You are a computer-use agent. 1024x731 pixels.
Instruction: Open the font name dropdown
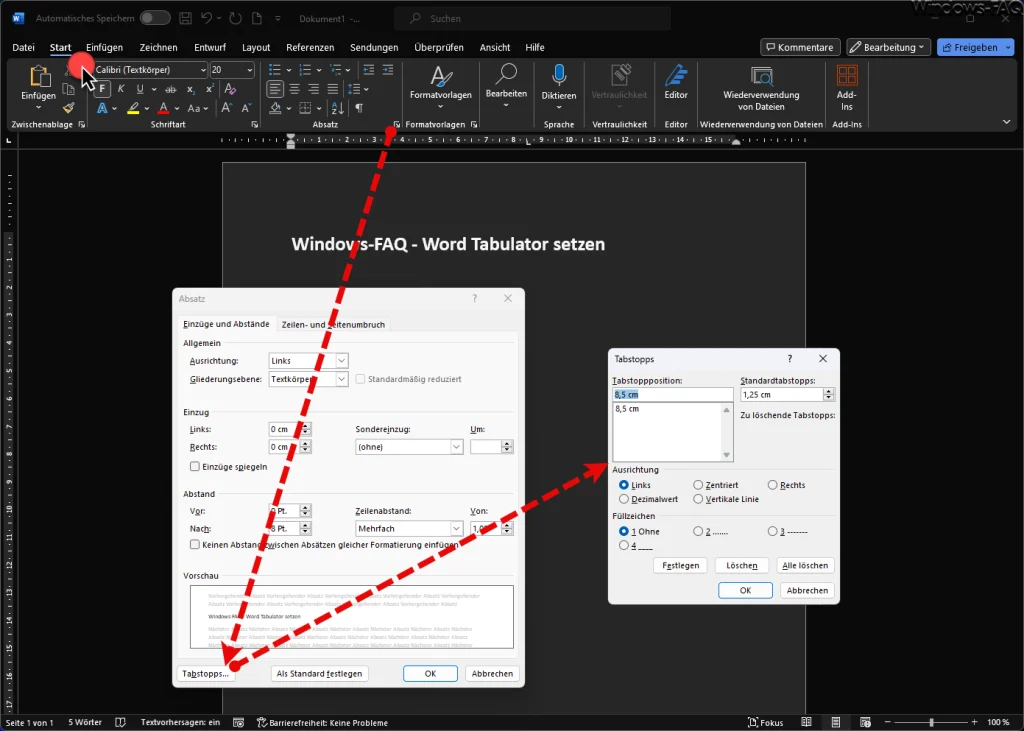pos(203,70)
